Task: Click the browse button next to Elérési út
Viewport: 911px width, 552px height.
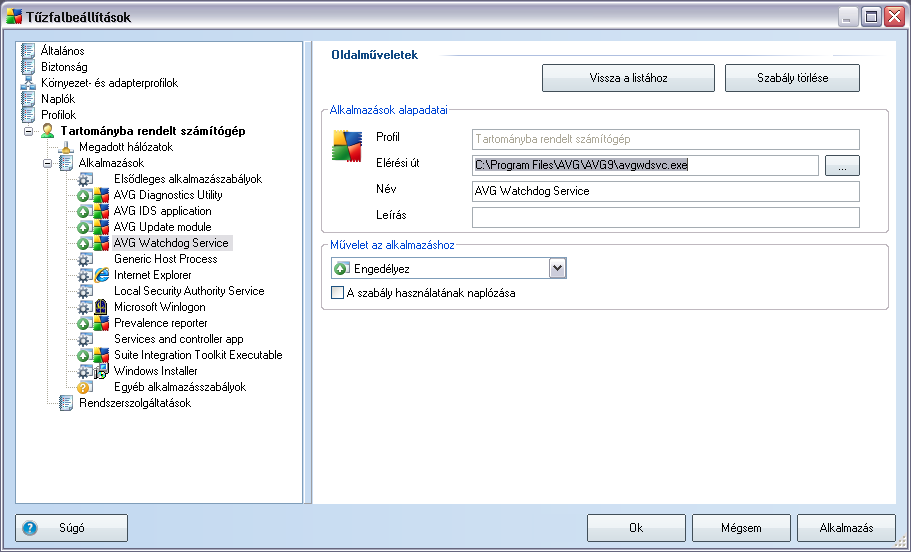Action: tap(842, 166)
